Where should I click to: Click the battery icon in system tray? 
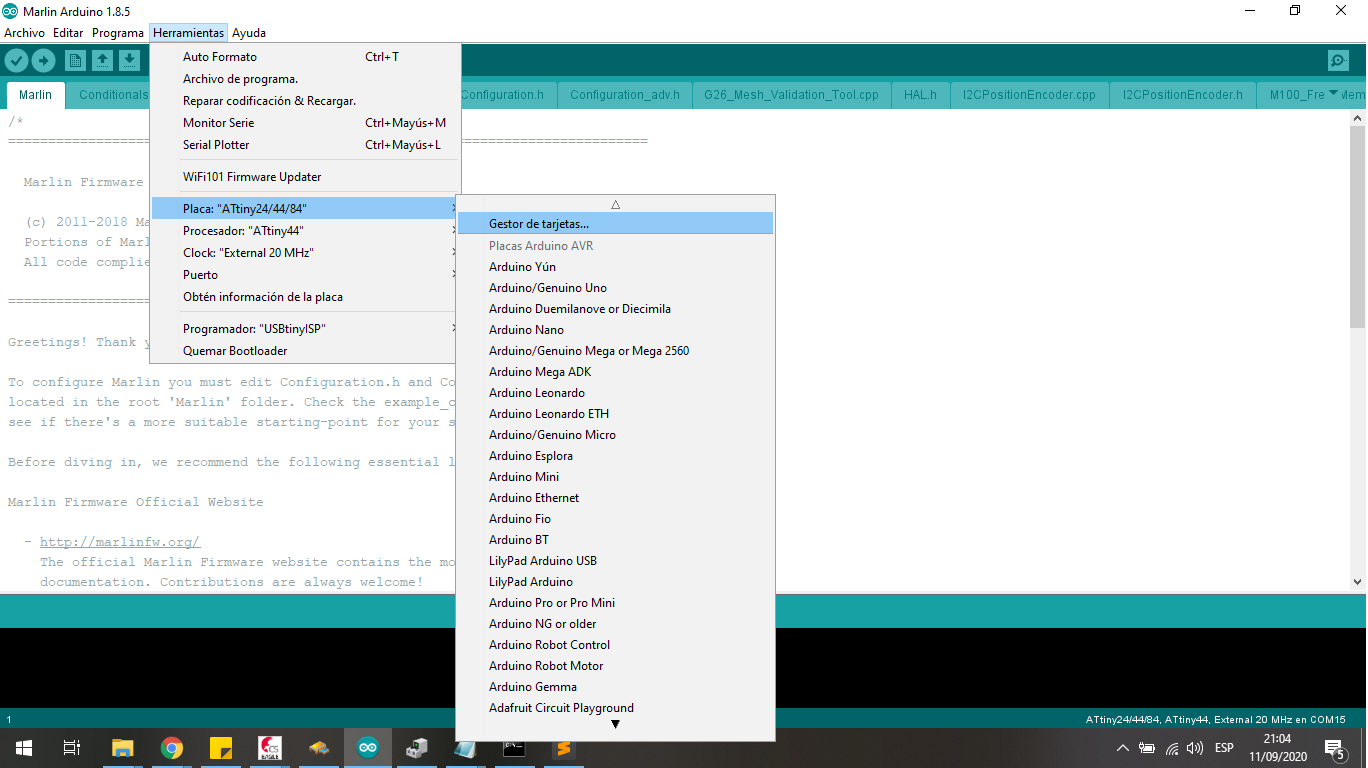tap(1147, 748)
